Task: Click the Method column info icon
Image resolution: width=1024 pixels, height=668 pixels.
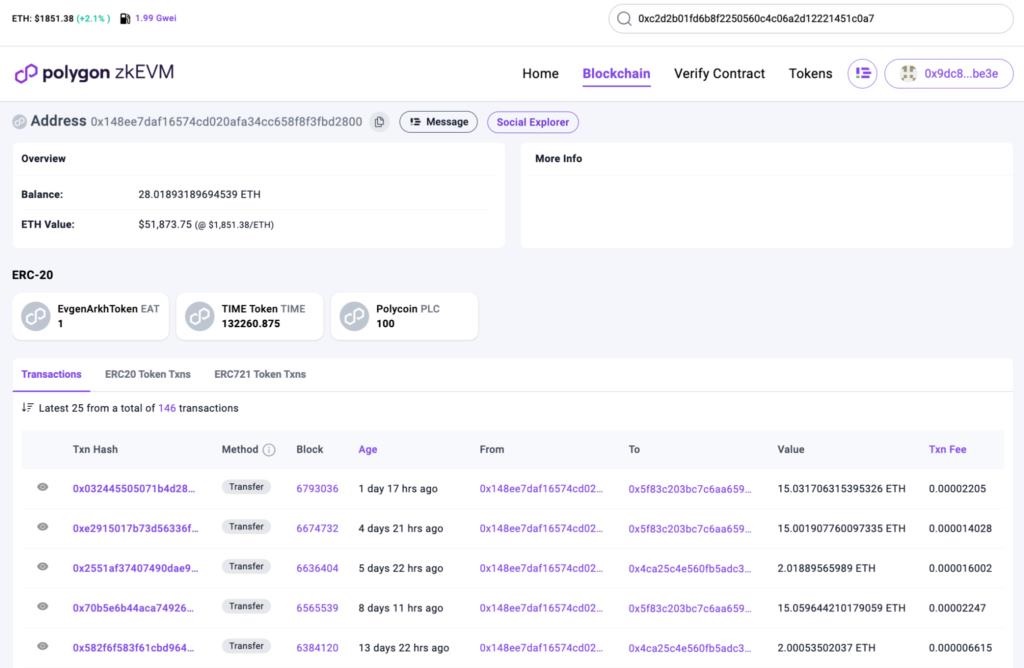Action: pos(269,450)
